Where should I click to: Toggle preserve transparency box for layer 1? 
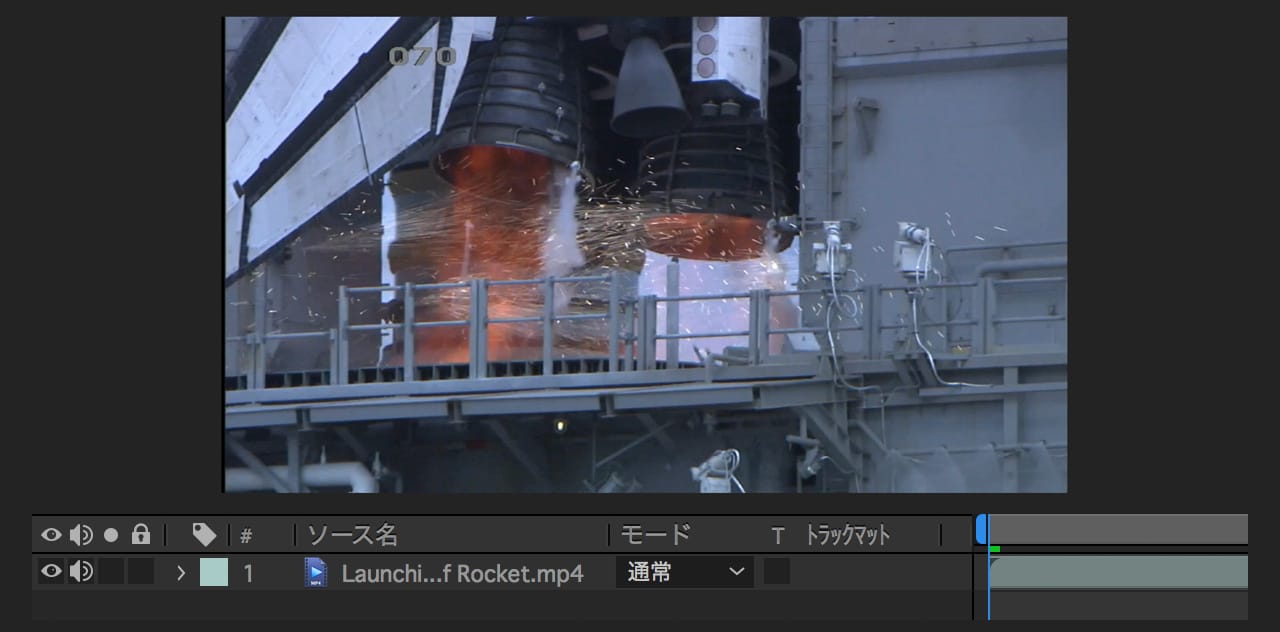point(777,572)
